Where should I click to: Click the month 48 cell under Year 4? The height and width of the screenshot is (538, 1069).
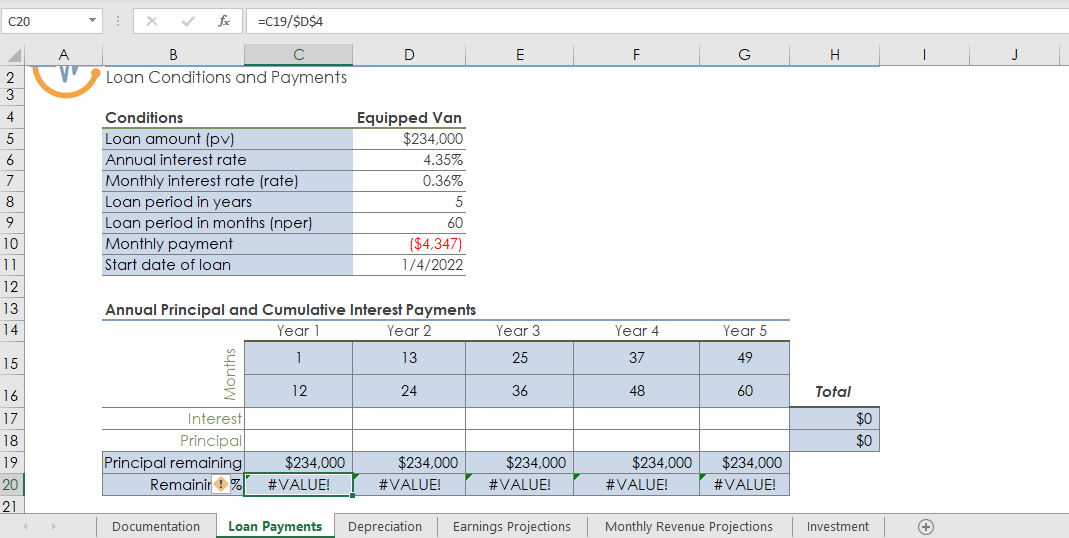click(x=636, y=391)
